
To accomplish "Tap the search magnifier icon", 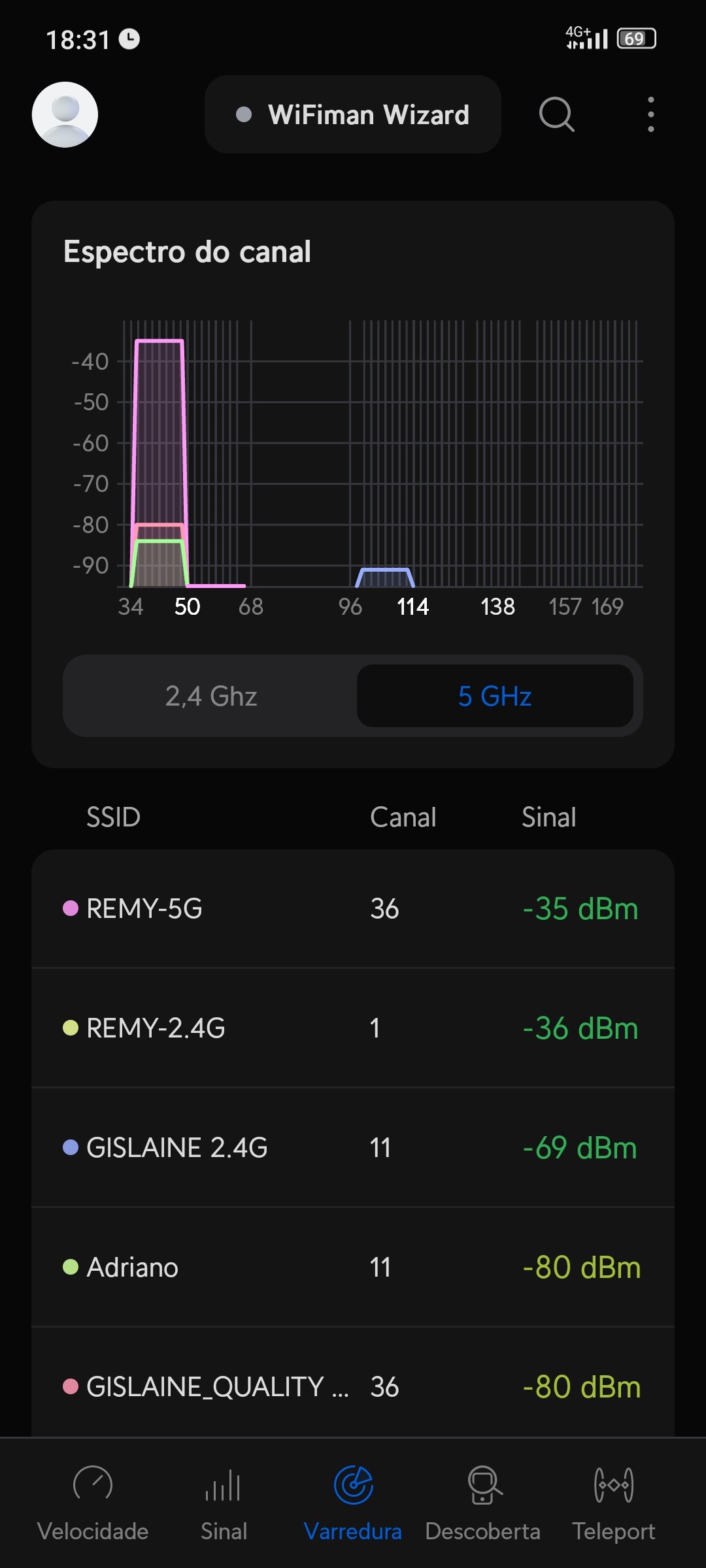I will [x=556, y=114].
